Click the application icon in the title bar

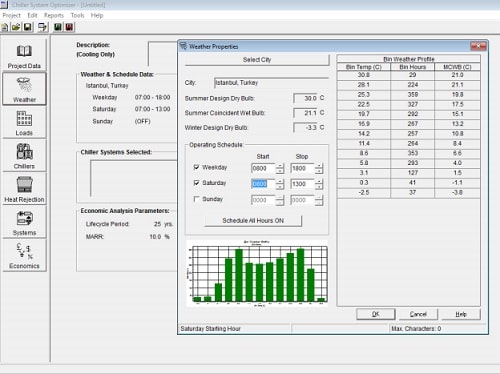point(4,5)
